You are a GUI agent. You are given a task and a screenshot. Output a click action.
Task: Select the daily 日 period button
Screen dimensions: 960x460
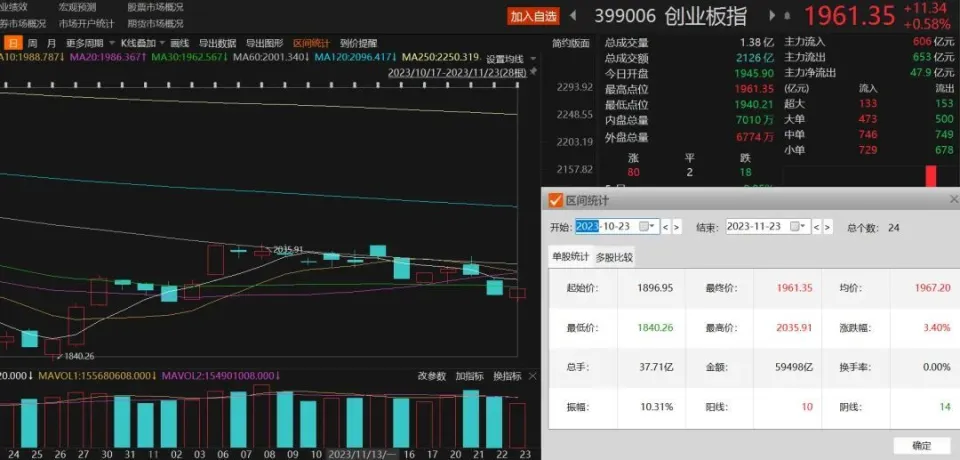click(13, 43)
